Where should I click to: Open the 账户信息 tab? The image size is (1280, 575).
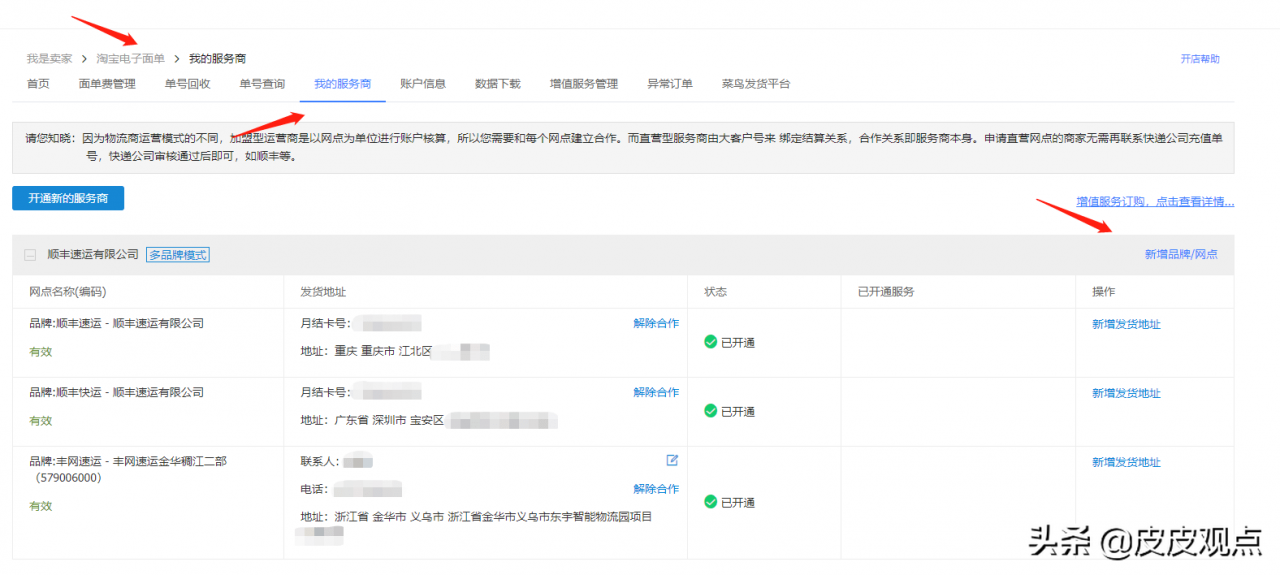click(x=423, y=84)
